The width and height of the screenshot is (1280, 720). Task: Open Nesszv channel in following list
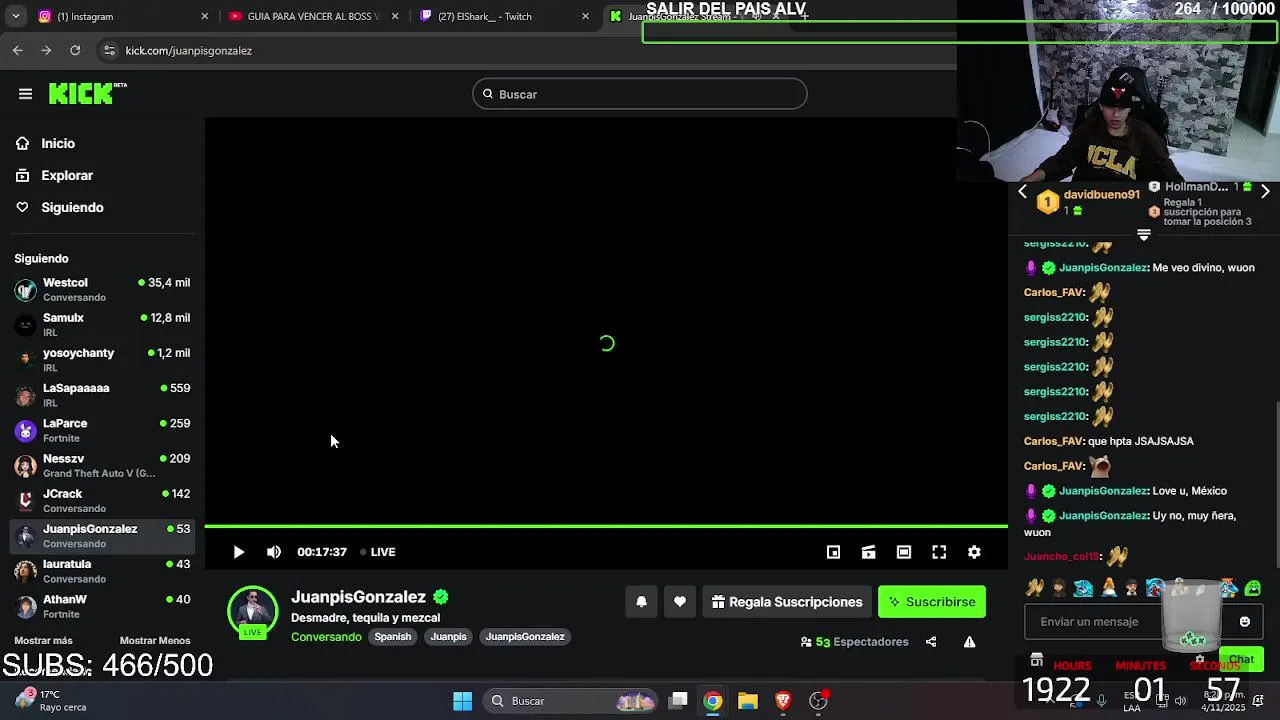pyautogui.click(x=102, y=466)
